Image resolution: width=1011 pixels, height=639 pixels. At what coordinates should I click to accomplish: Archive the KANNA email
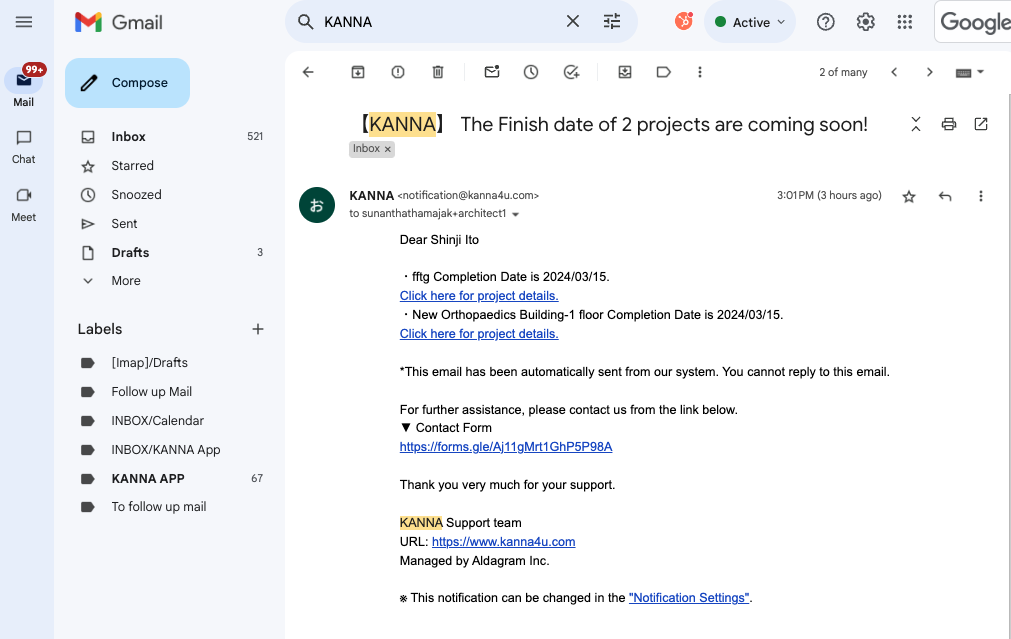pyautogui.click(x=357, y=71)
